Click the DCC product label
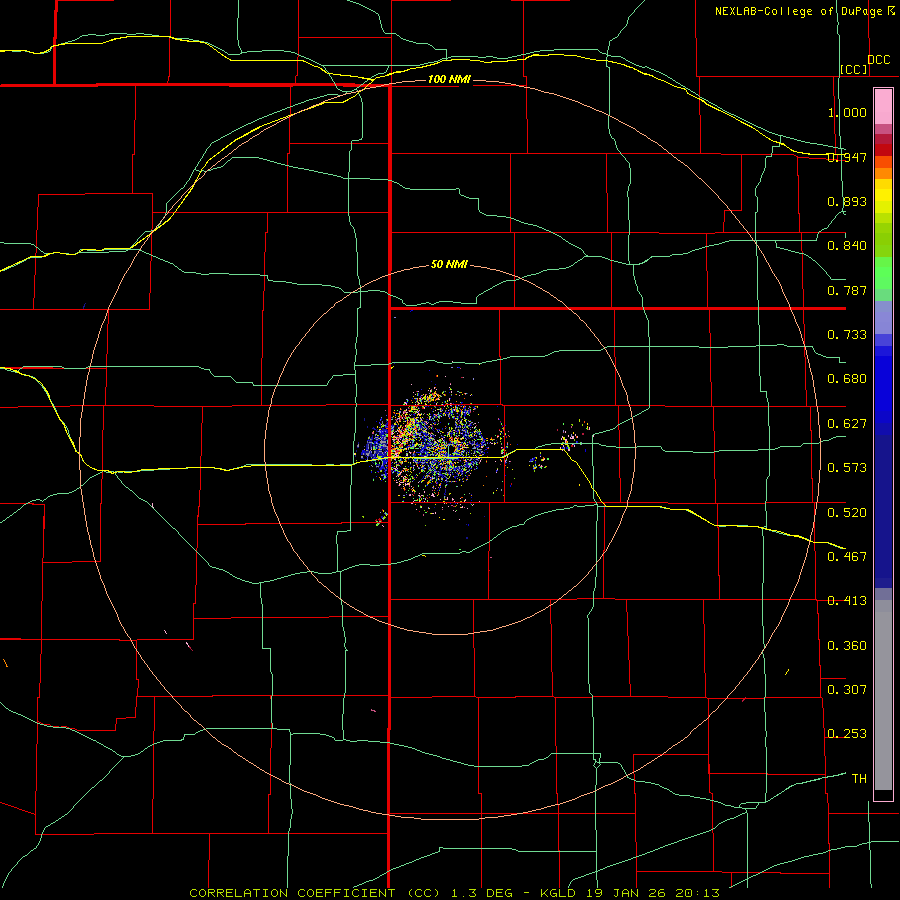 879,60
